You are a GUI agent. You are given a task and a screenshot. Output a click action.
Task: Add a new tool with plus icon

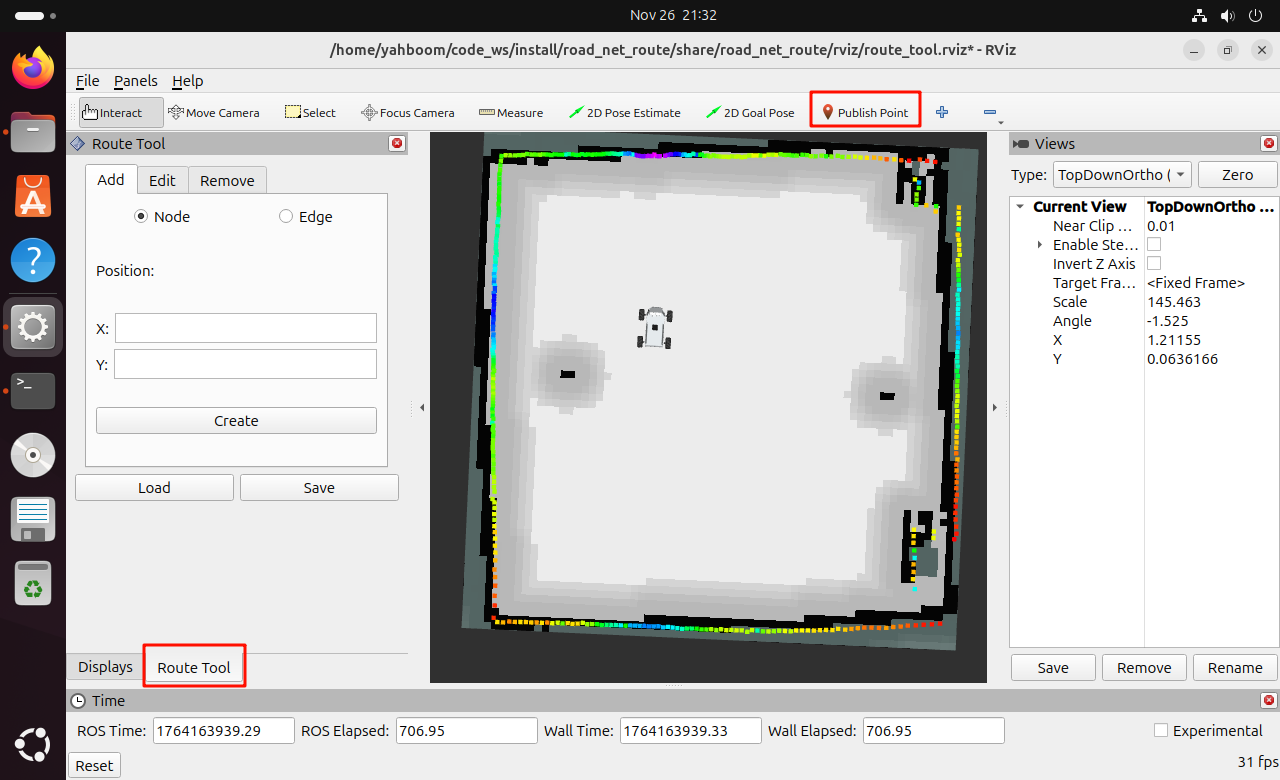click(x=941, y=113)
